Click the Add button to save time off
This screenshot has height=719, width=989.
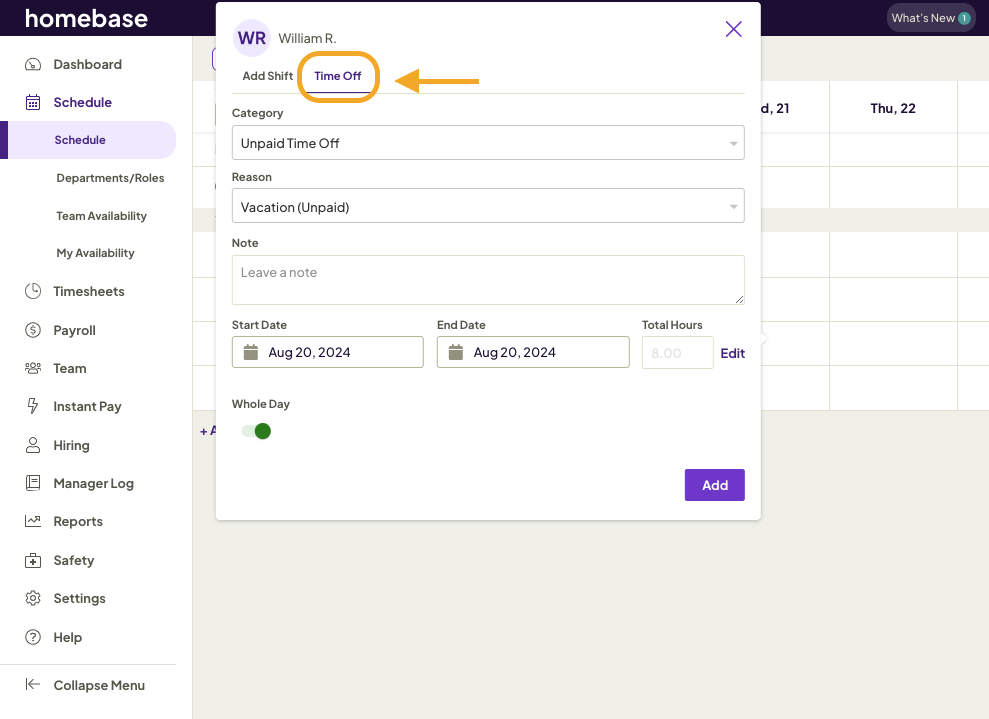pyautogui.click(x=714, y=485)
